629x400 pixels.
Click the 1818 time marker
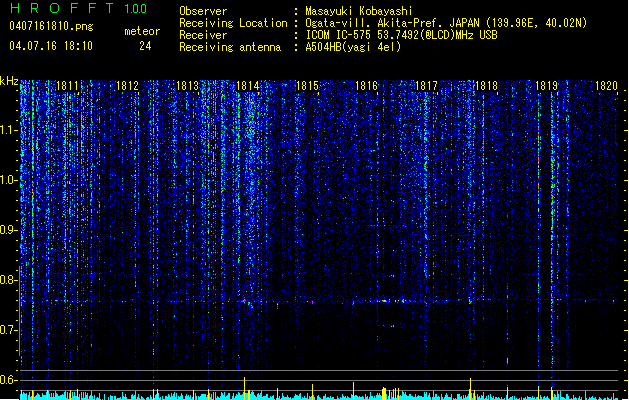pos(487,86)
